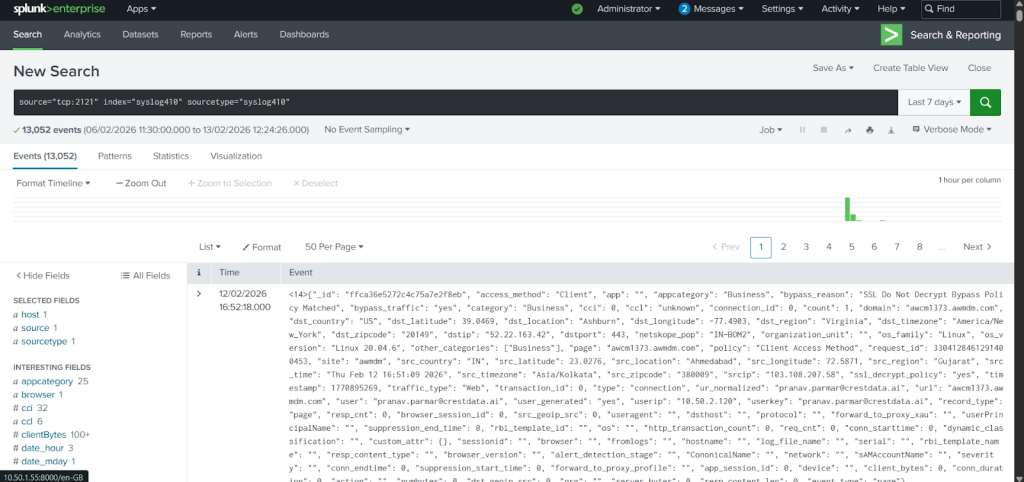1024x482 pixels.
Task: Click the Find search box
Action: coord(961,9)
